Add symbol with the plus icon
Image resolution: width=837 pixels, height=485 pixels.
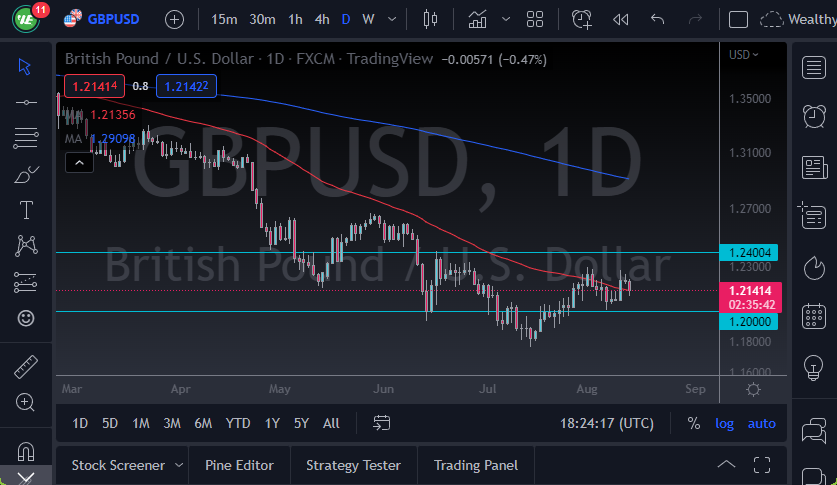click(174, 19)
